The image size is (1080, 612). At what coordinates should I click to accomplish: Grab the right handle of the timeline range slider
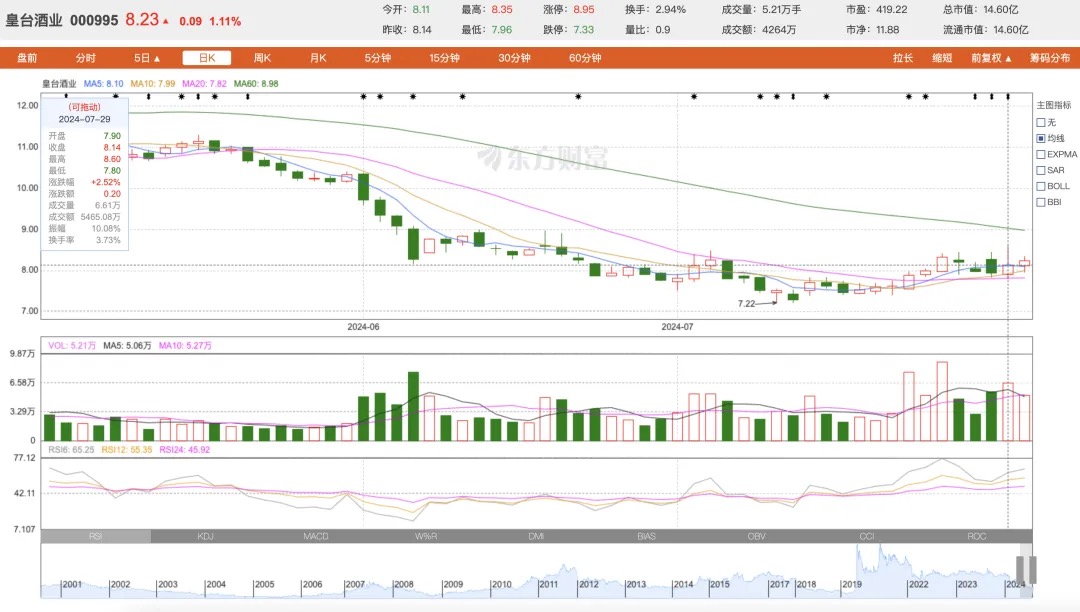(x=1032, y=569)
